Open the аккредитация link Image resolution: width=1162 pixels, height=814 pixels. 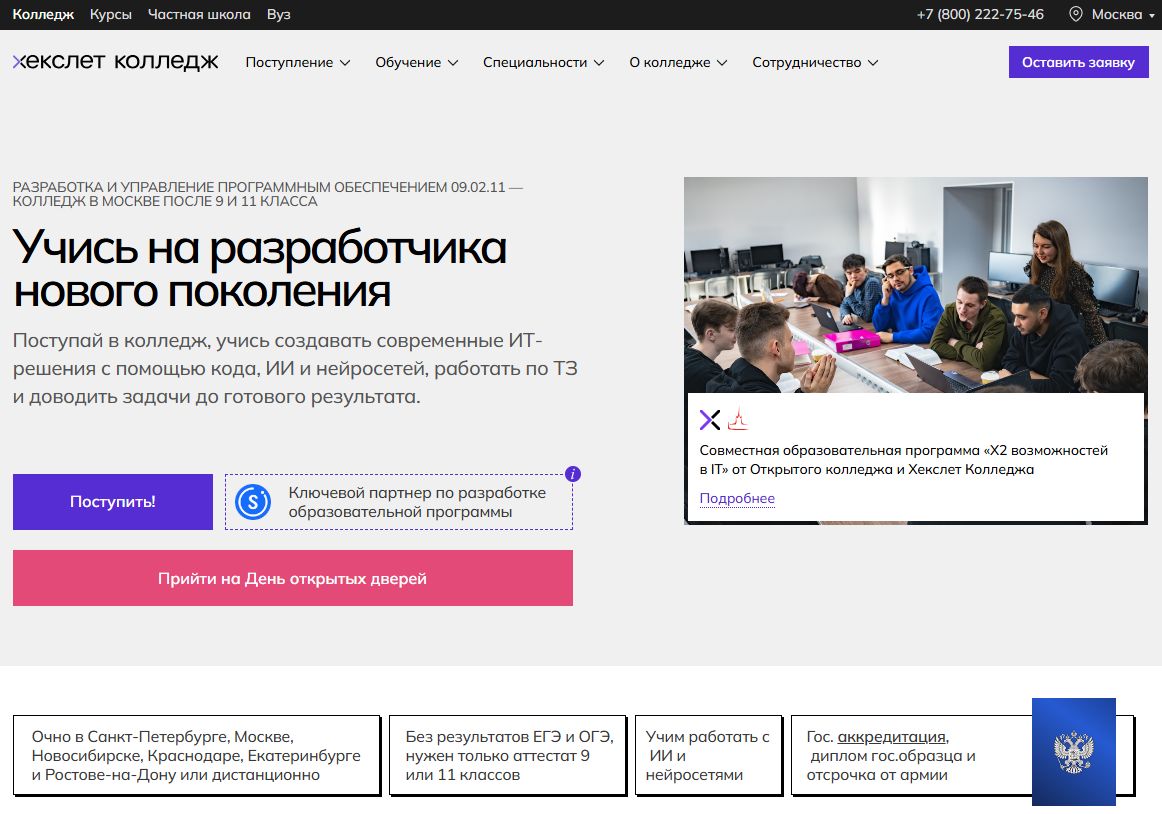(x=892, y=737)
